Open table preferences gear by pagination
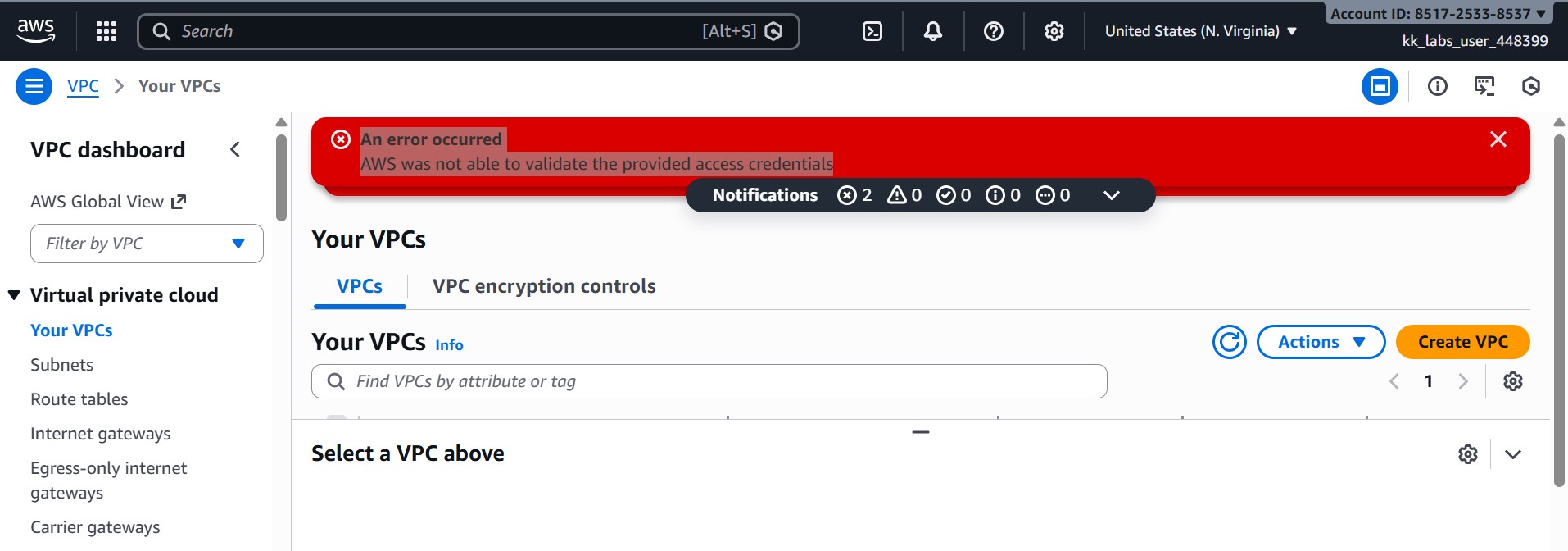 coord(1512,381)
